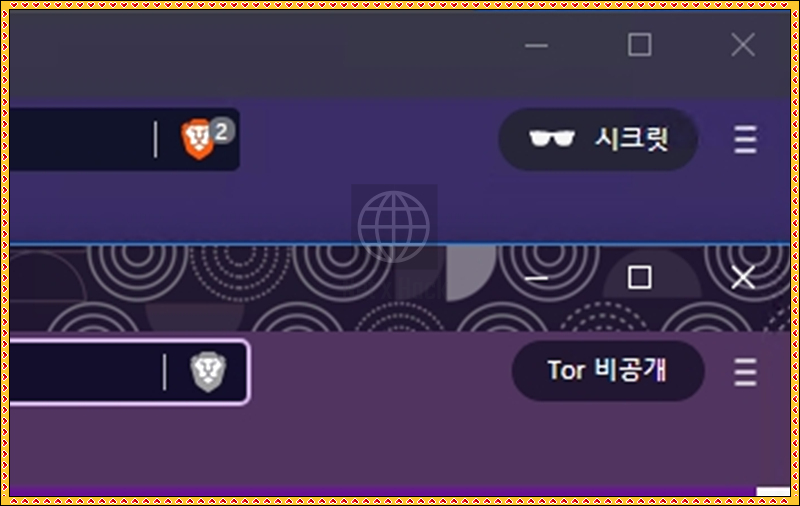The width and height of the screenshot is (800, 506).
Task: Open the orange Brave Shields lion icon
Action: 197,139
